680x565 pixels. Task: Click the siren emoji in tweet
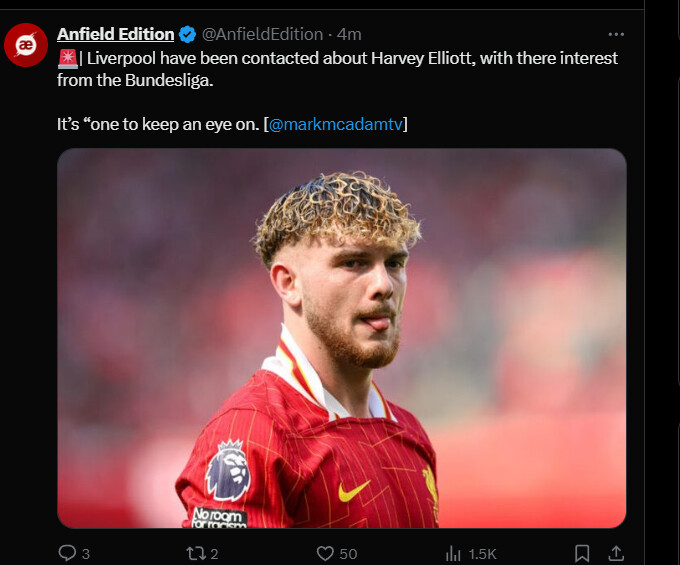click(x=68, y=59)
